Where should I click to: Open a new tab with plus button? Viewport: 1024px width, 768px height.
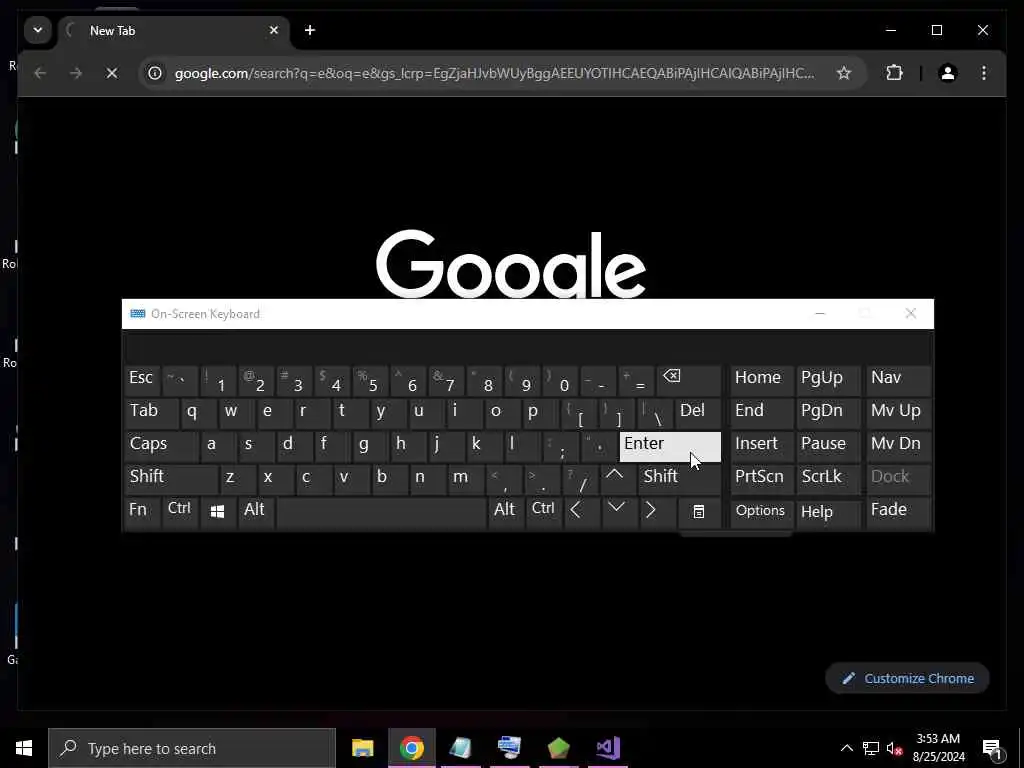310,30
